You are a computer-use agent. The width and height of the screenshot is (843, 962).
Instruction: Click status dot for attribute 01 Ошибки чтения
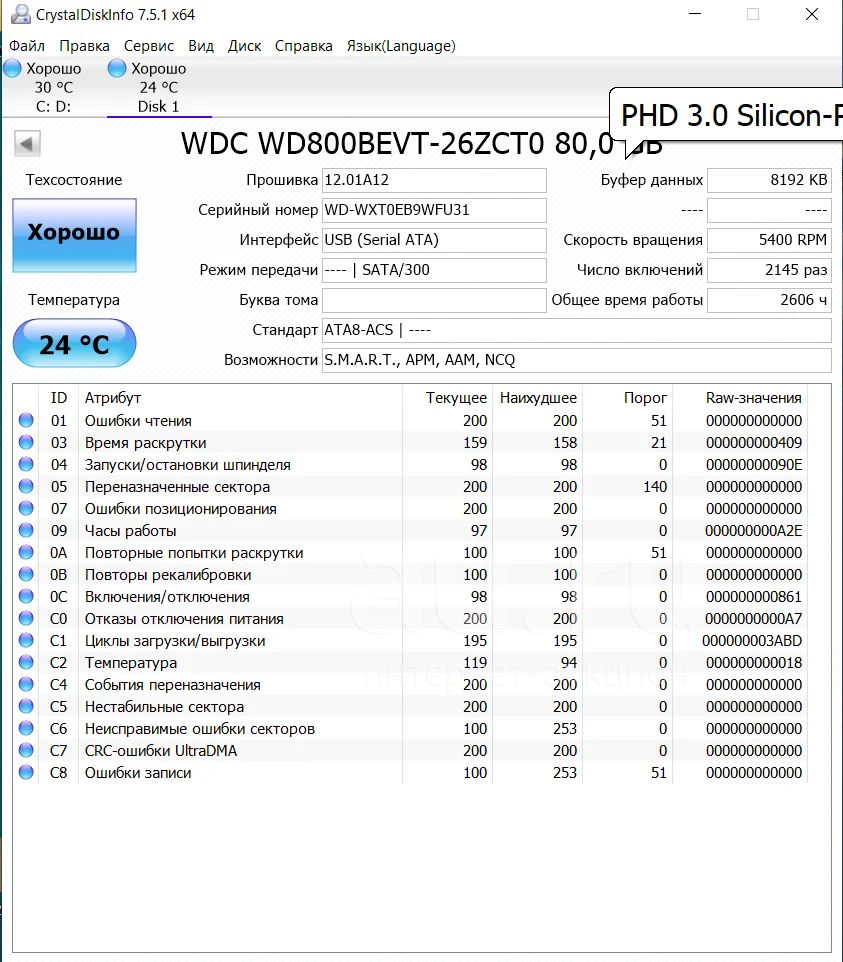coord(26,420)
